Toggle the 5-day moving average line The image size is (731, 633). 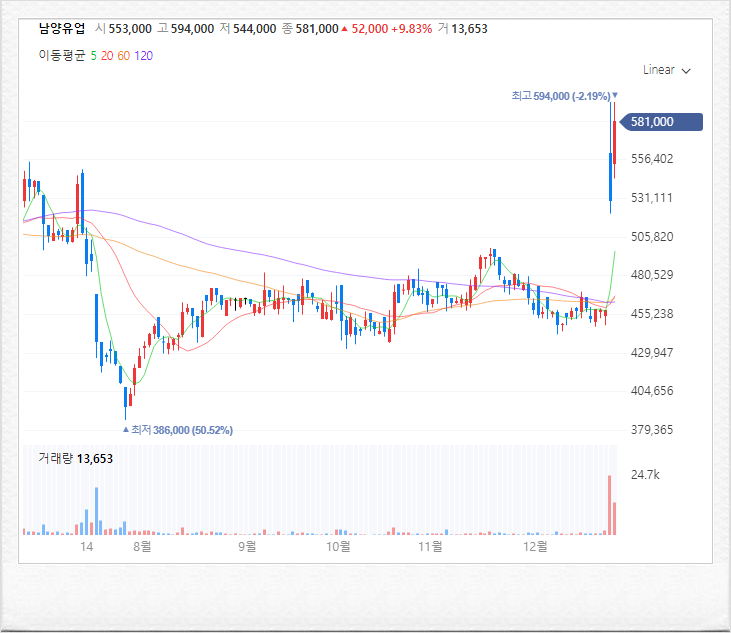point(93,55)
